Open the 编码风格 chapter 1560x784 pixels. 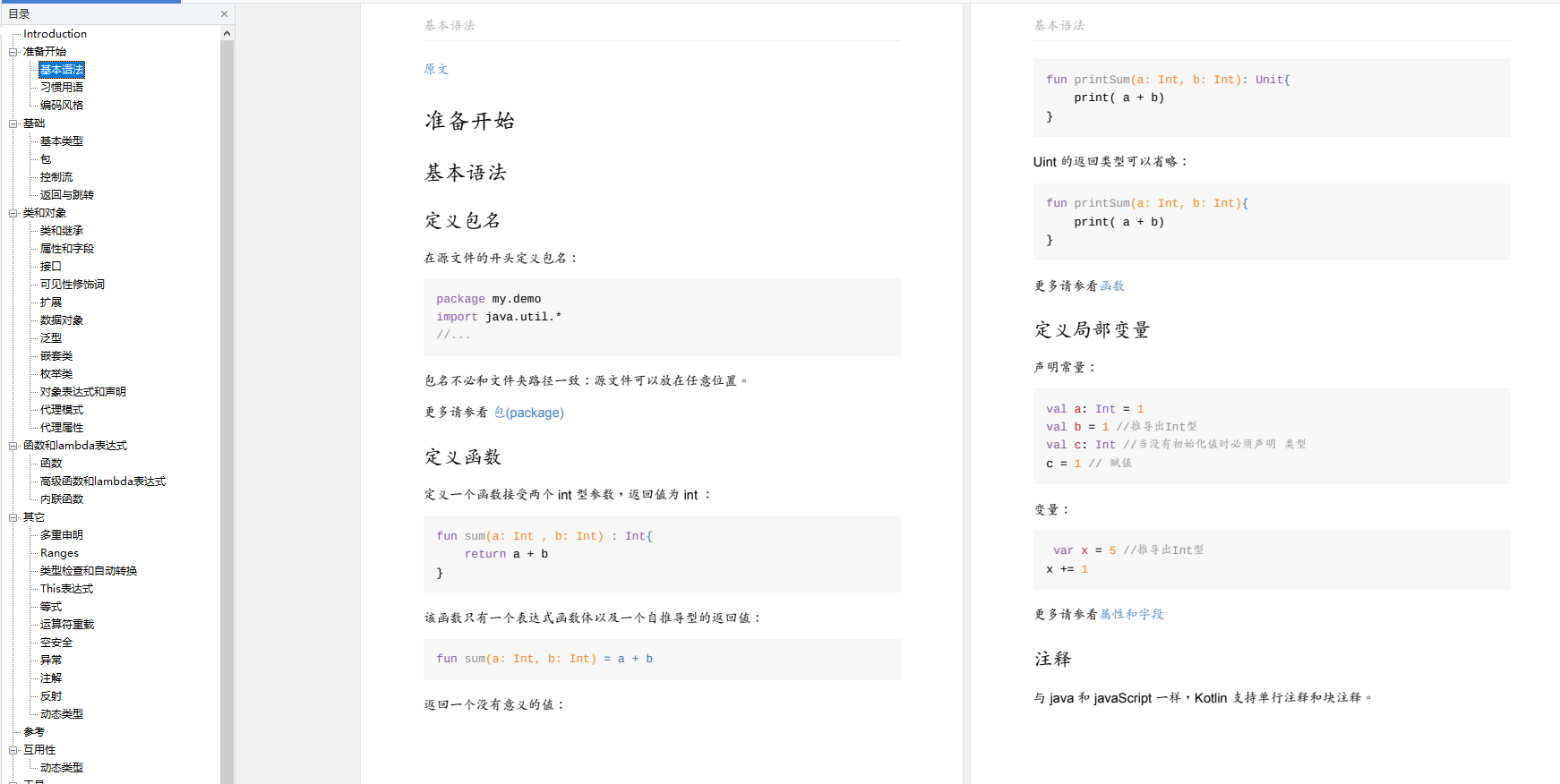tap(62, 106)
